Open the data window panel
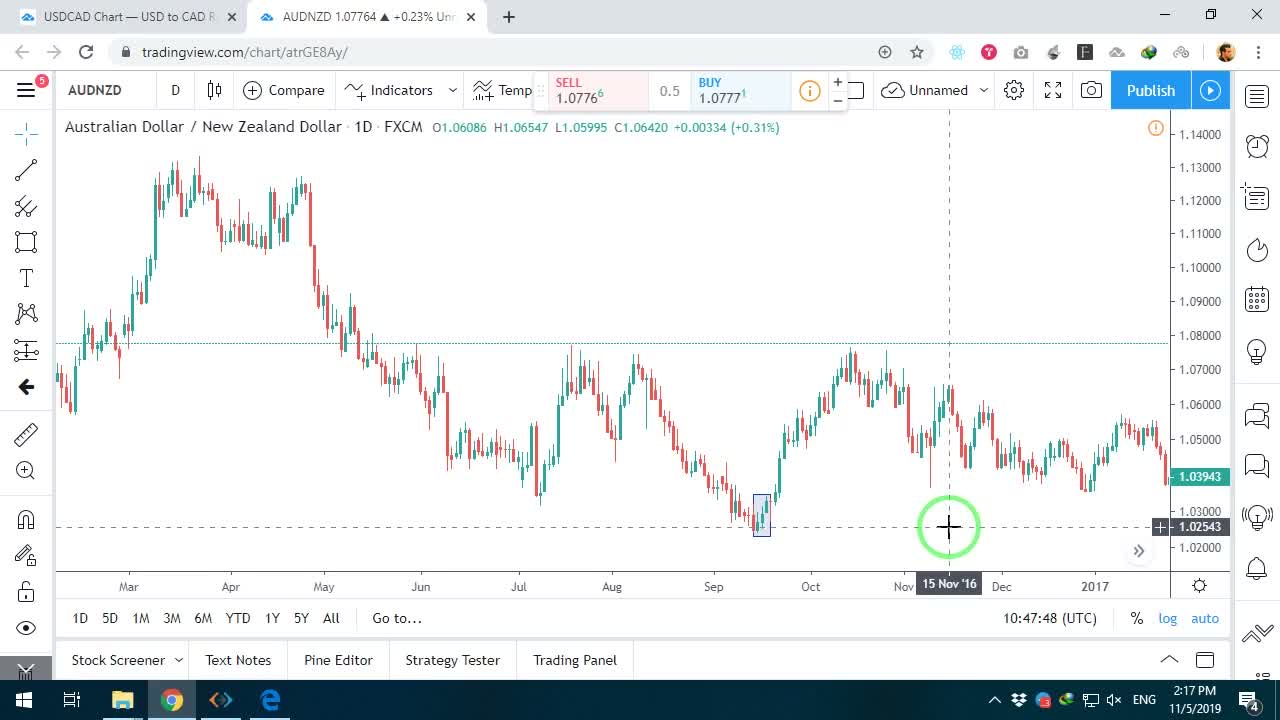Viewport: 1280px width, 720px height. click(1257, 197)
